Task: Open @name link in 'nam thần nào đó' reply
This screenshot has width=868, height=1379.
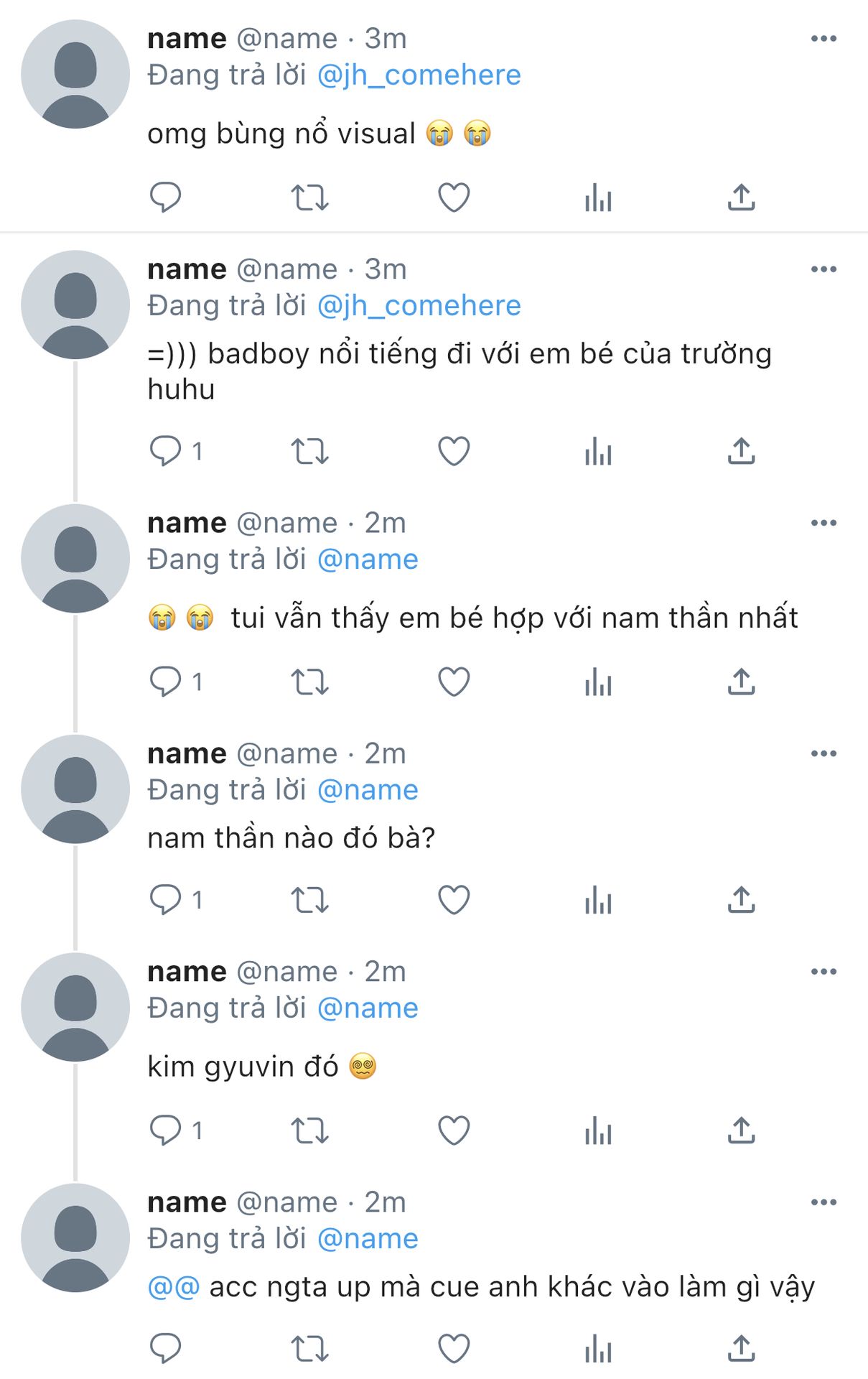Action: [x=368, y=790]
